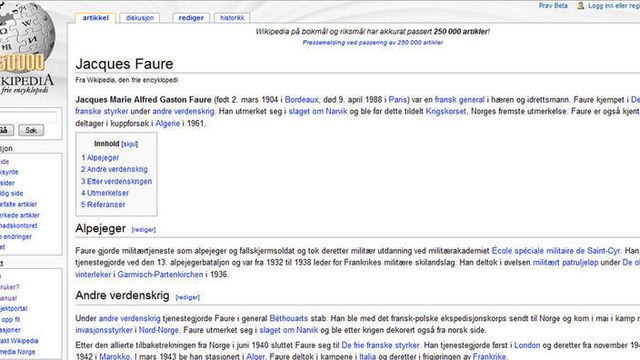Edit the Alpejeger section via rediger
This screenshot has height=360, width=640.
click(x=144, y=230)
